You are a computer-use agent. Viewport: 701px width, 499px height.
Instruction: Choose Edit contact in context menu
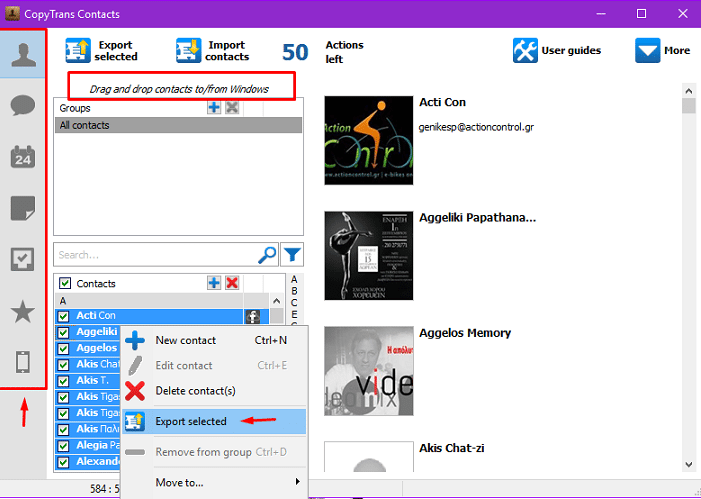pos(214,366)
